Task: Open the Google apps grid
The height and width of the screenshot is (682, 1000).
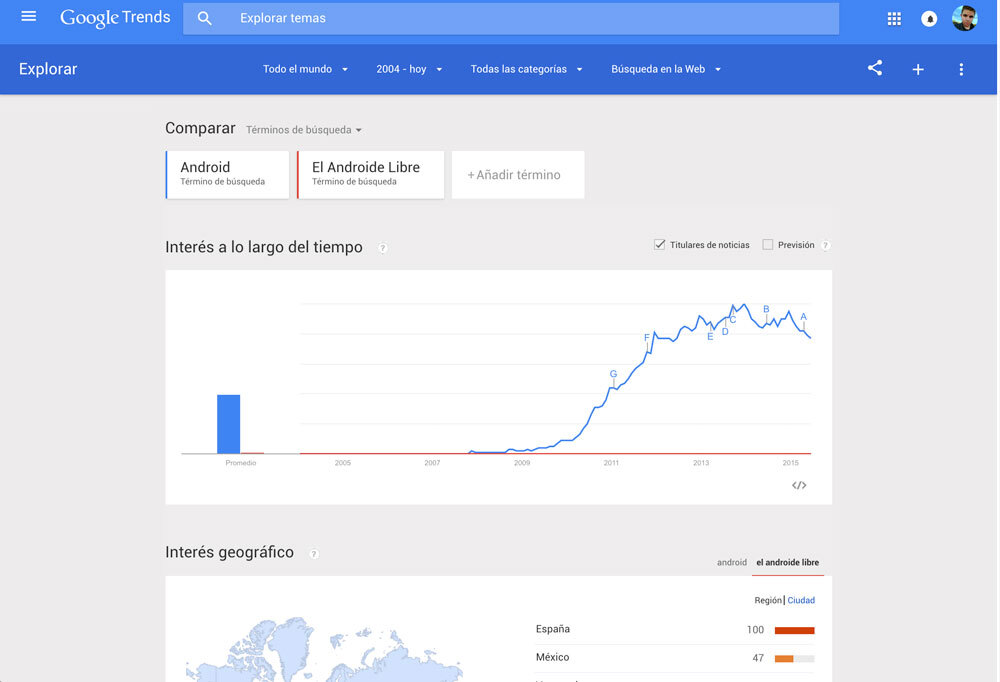Action: pos(894,18)
